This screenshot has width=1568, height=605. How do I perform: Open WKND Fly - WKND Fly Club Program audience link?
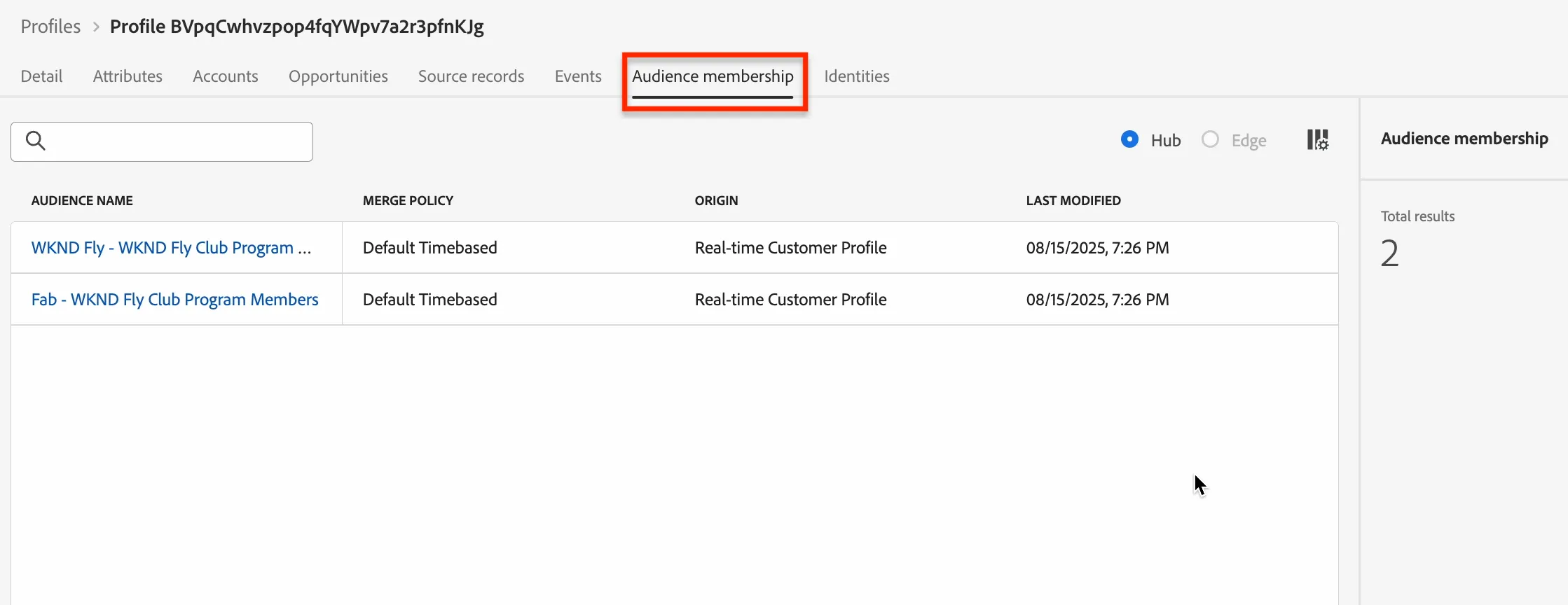tap(172, 248)
